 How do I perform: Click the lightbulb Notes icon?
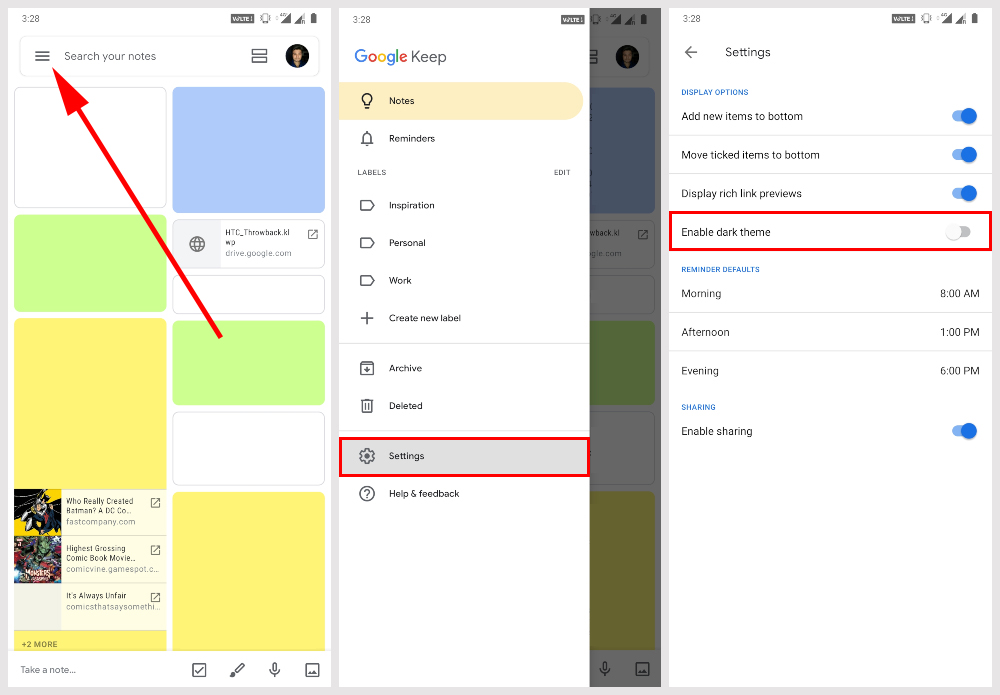pyautogui.click(x=367, y=101)
